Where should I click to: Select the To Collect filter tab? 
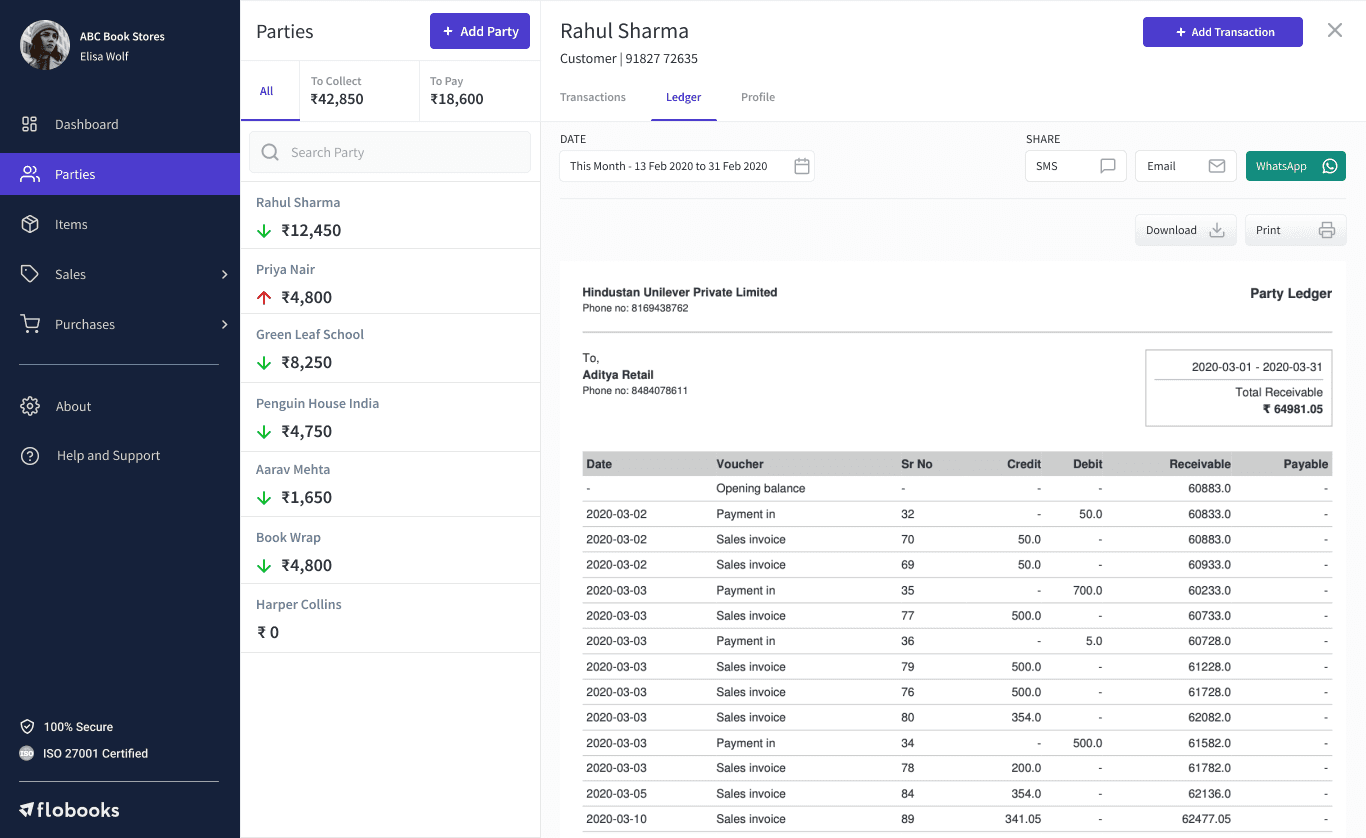click(360, 91)
